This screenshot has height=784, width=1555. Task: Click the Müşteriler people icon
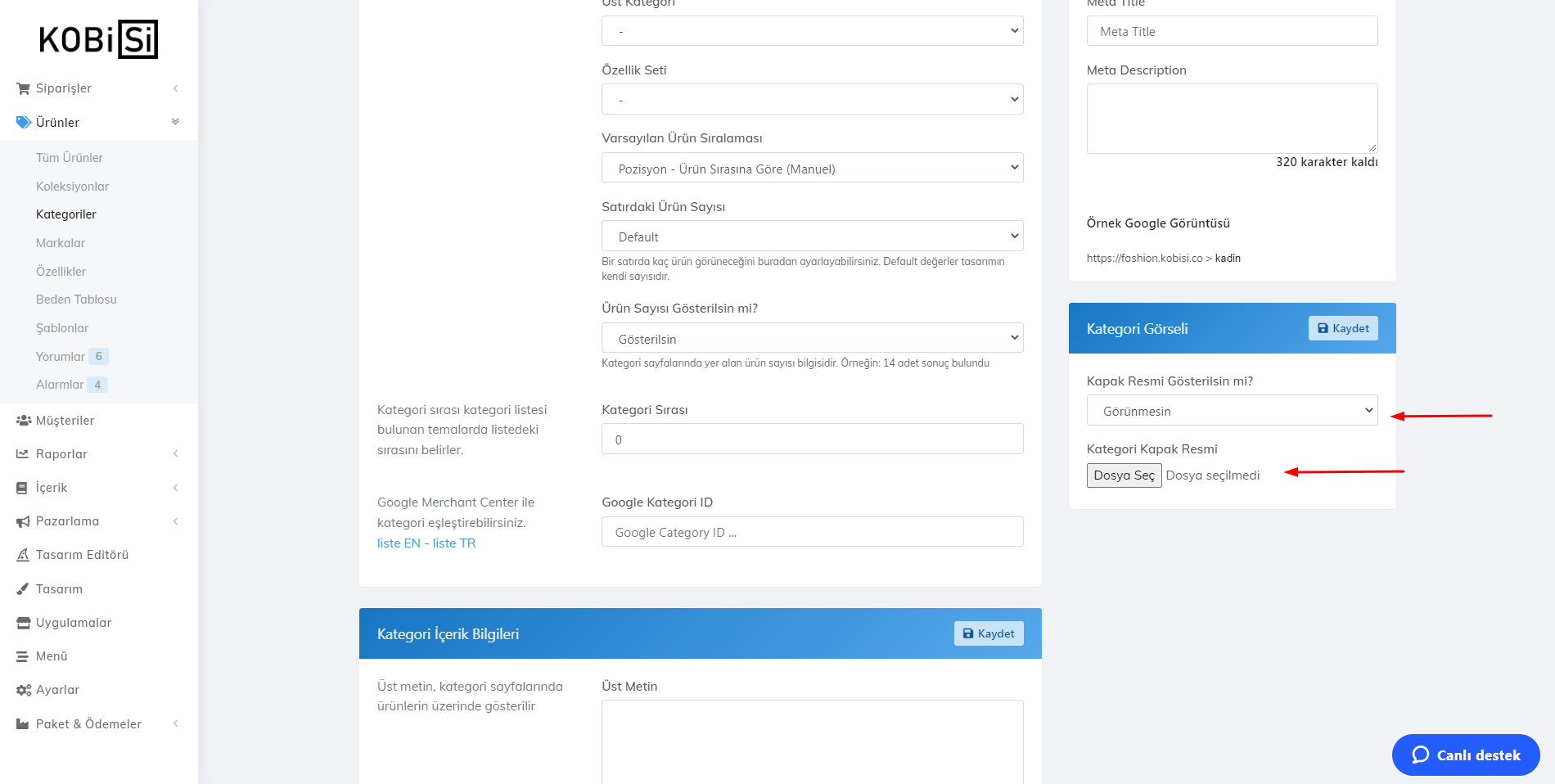click(23, 421)
